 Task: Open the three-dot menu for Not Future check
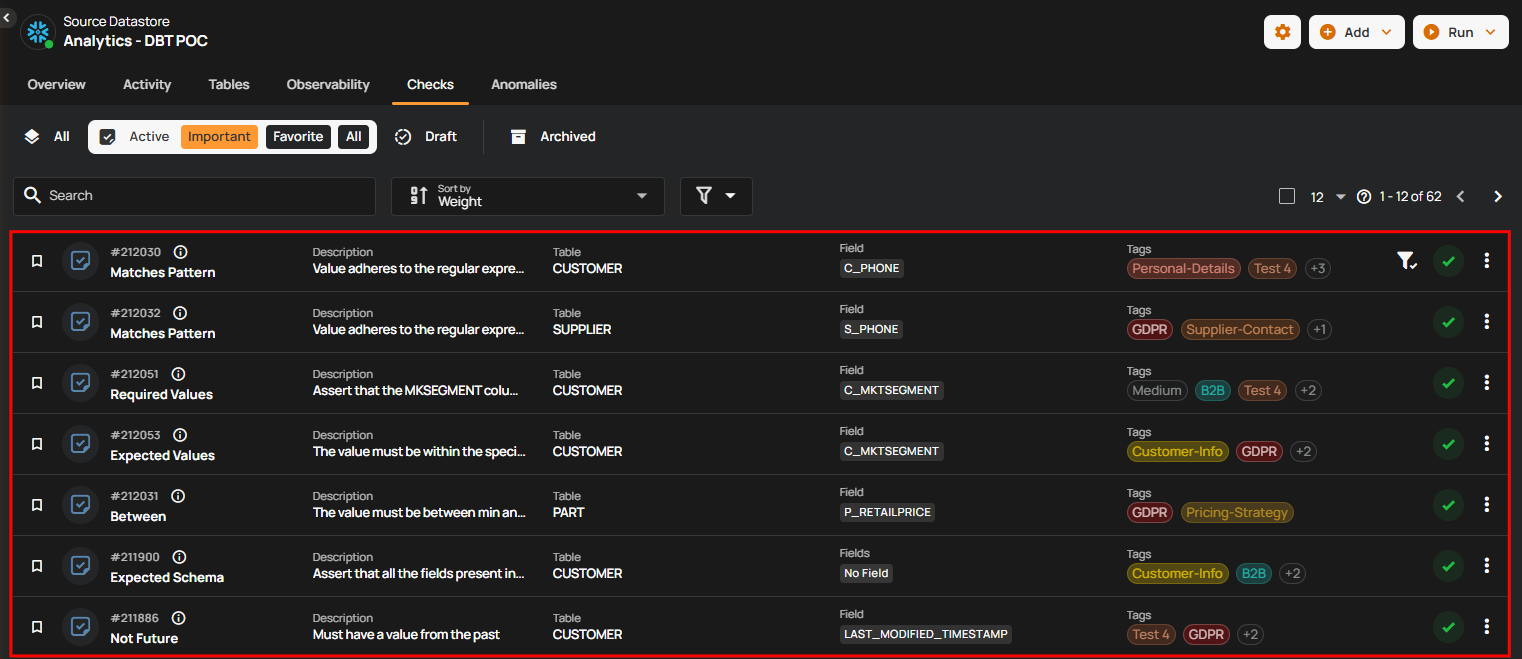coord(1487,626)
